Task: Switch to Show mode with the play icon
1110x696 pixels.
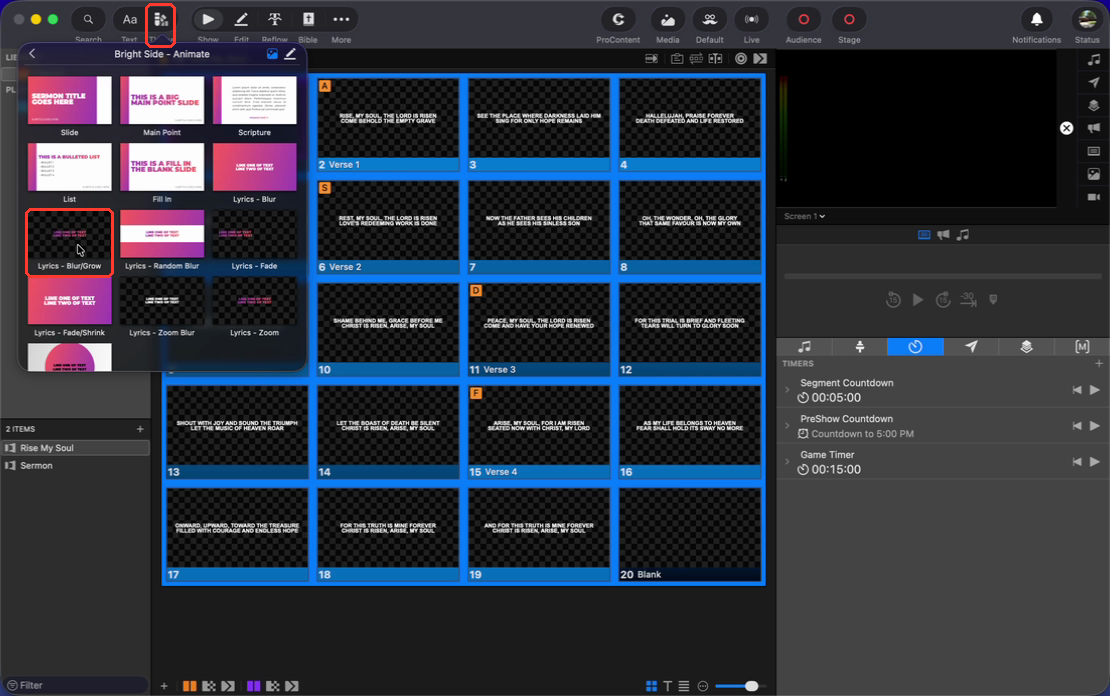Action: 207,20
